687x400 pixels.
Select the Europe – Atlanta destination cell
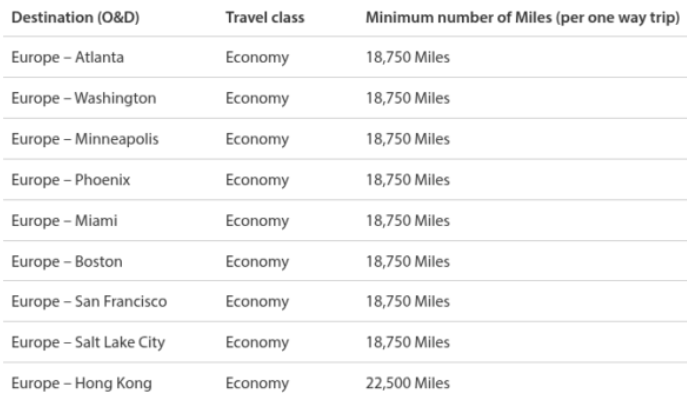point(67,57)
